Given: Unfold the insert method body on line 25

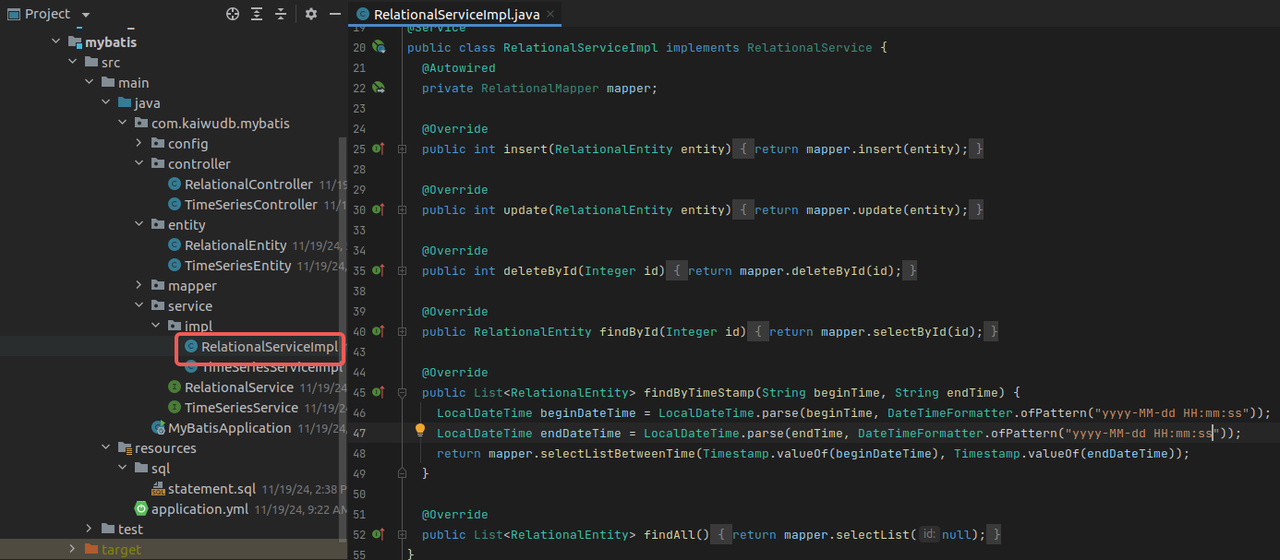Looking at the screenshot, I should point(402,149).
